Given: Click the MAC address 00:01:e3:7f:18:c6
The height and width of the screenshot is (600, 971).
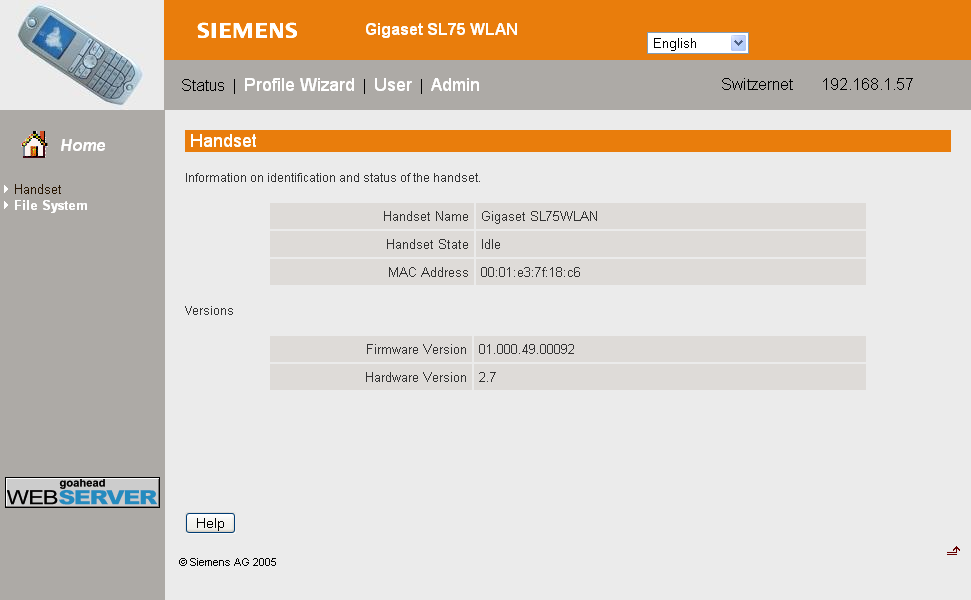Looking at the screenshot, I should [x=531, y=272].
